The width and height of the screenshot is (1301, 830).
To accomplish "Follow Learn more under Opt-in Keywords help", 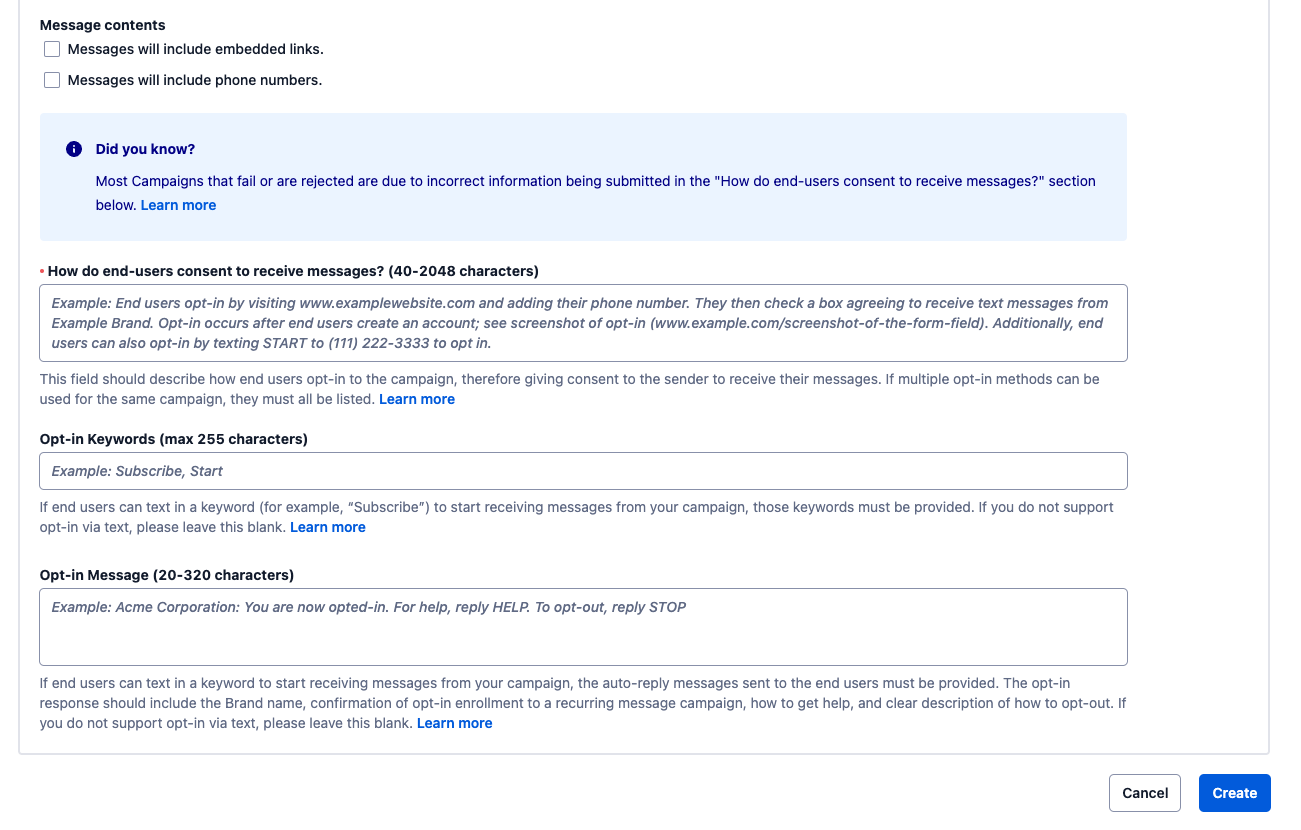I will pos(328,527).
